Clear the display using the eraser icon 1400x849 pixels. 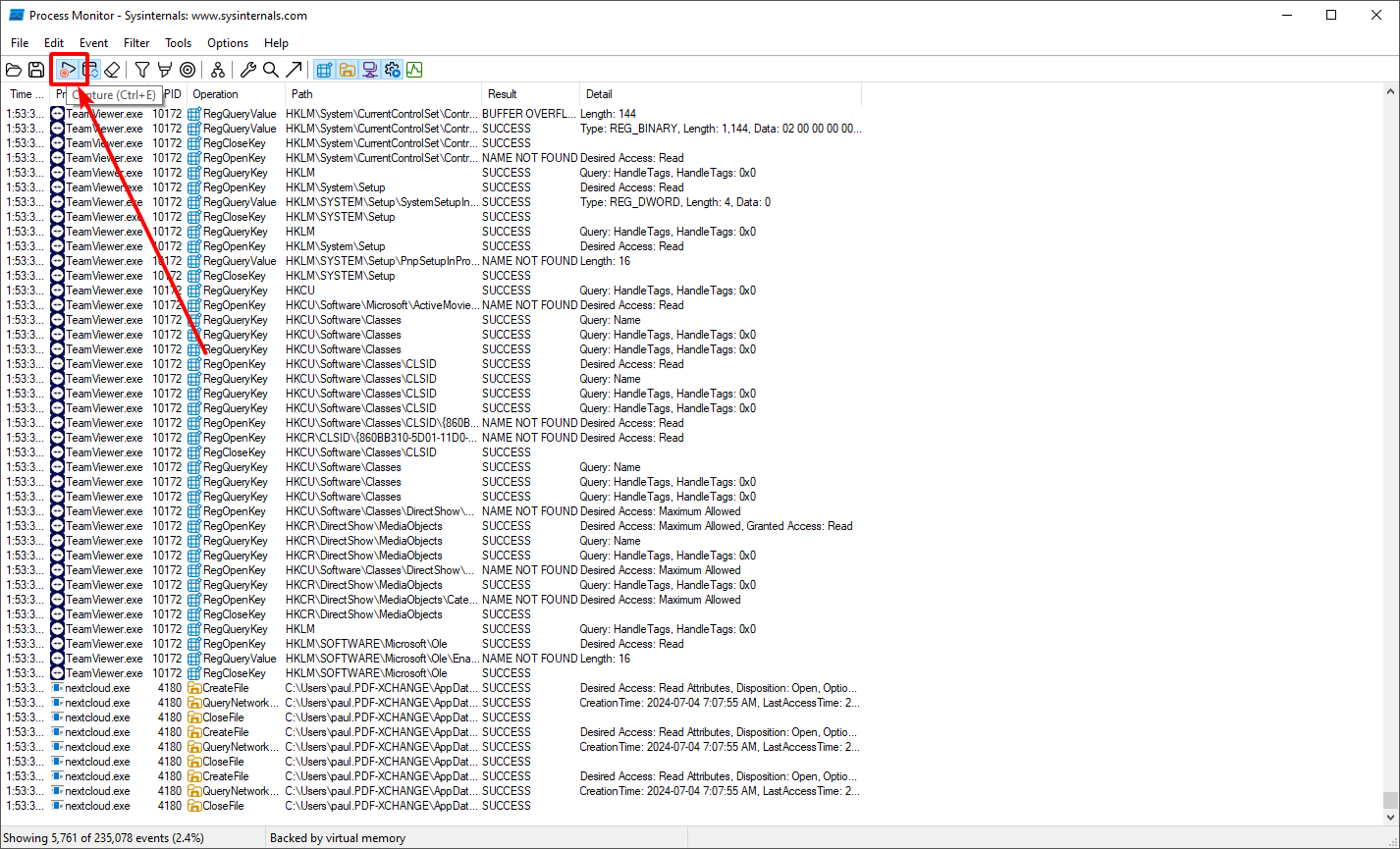point(111,69)
